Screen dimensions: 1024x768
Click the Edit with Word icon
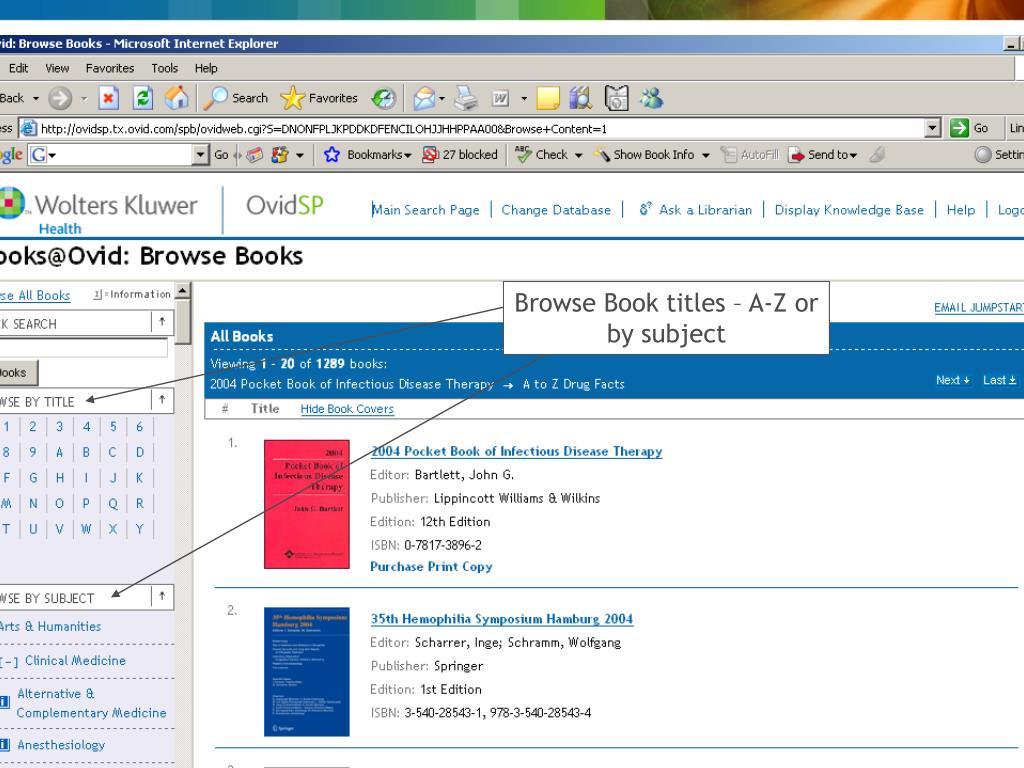[500, 99]
